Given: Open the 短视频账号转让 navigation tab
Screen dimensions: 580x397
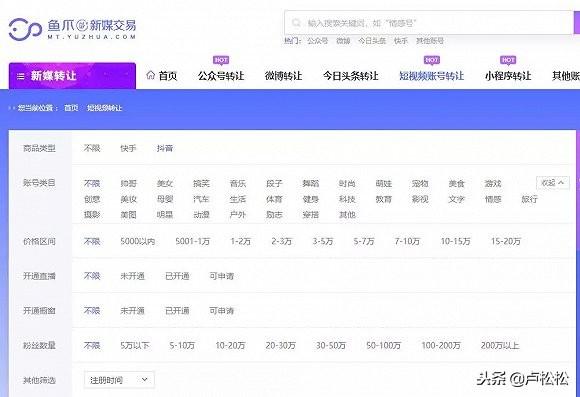Looking at the screenshot, I should 431,76.
